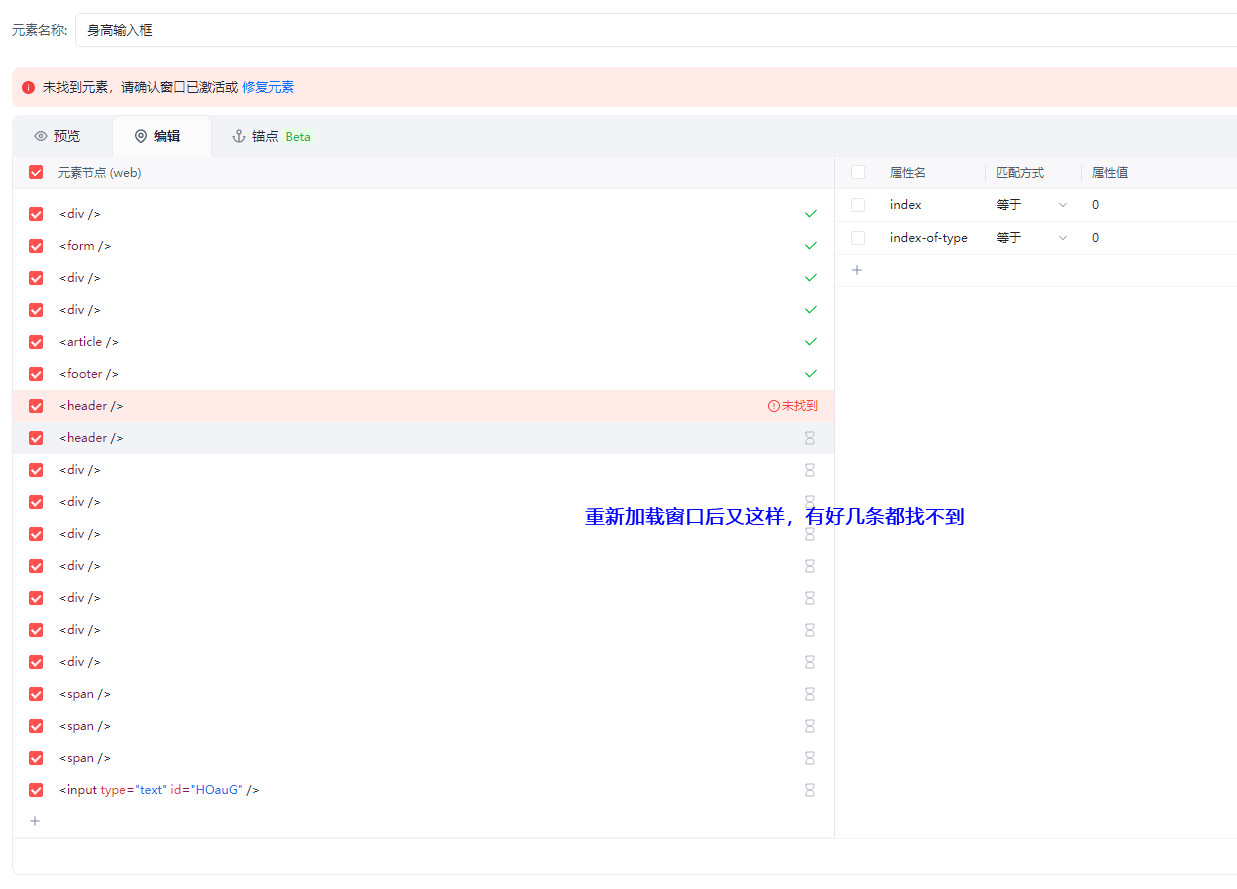
Task: Click the plus icon below the element node list
Action: click(x=36, y=821)
